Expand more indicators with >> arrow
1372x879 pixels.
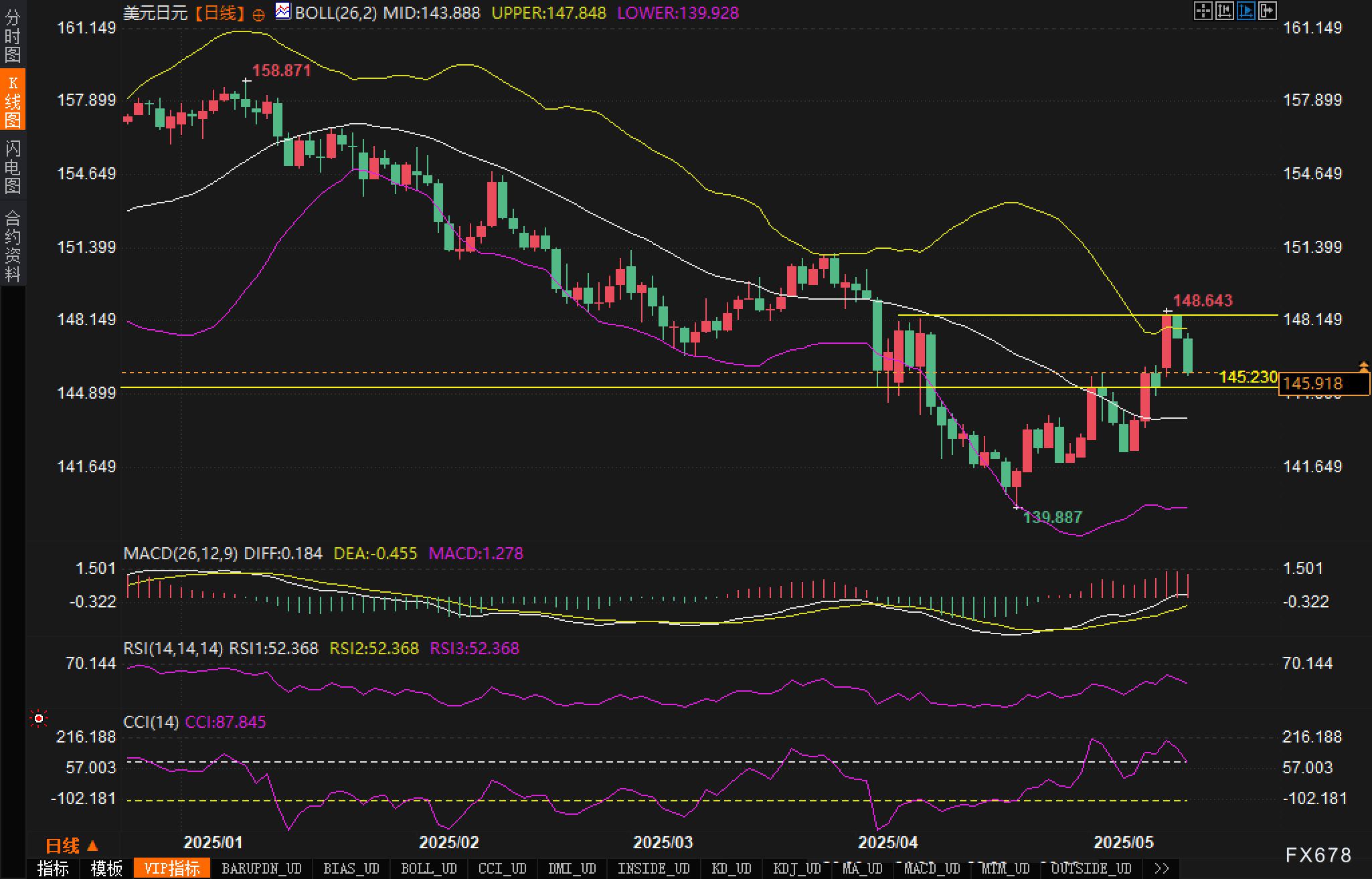click(1162, 868)
